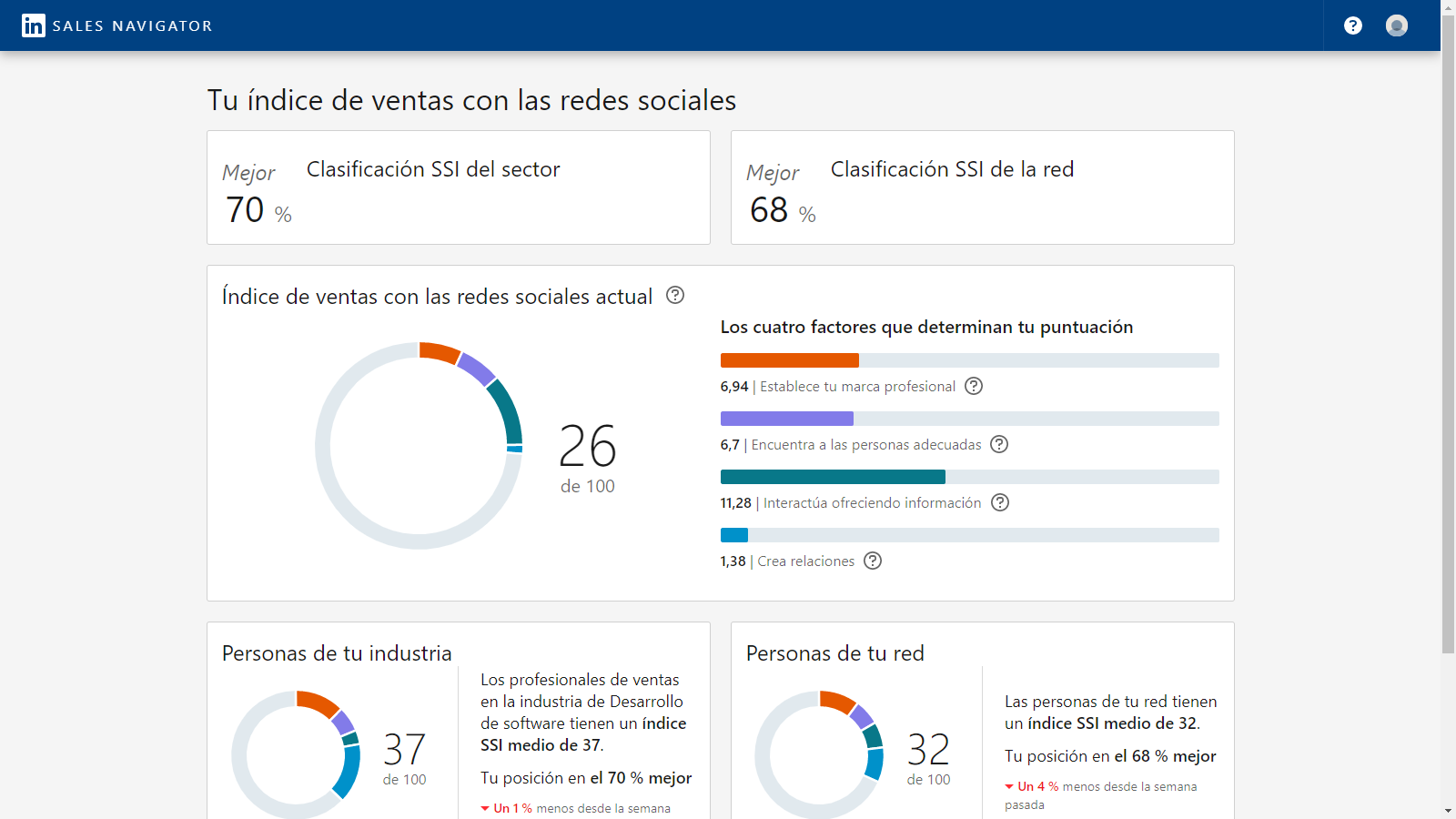The height and width of the screenshot is (819, 1456).
Task: Click the Personas de tu red donut chart
Action: tap(820, 754)
